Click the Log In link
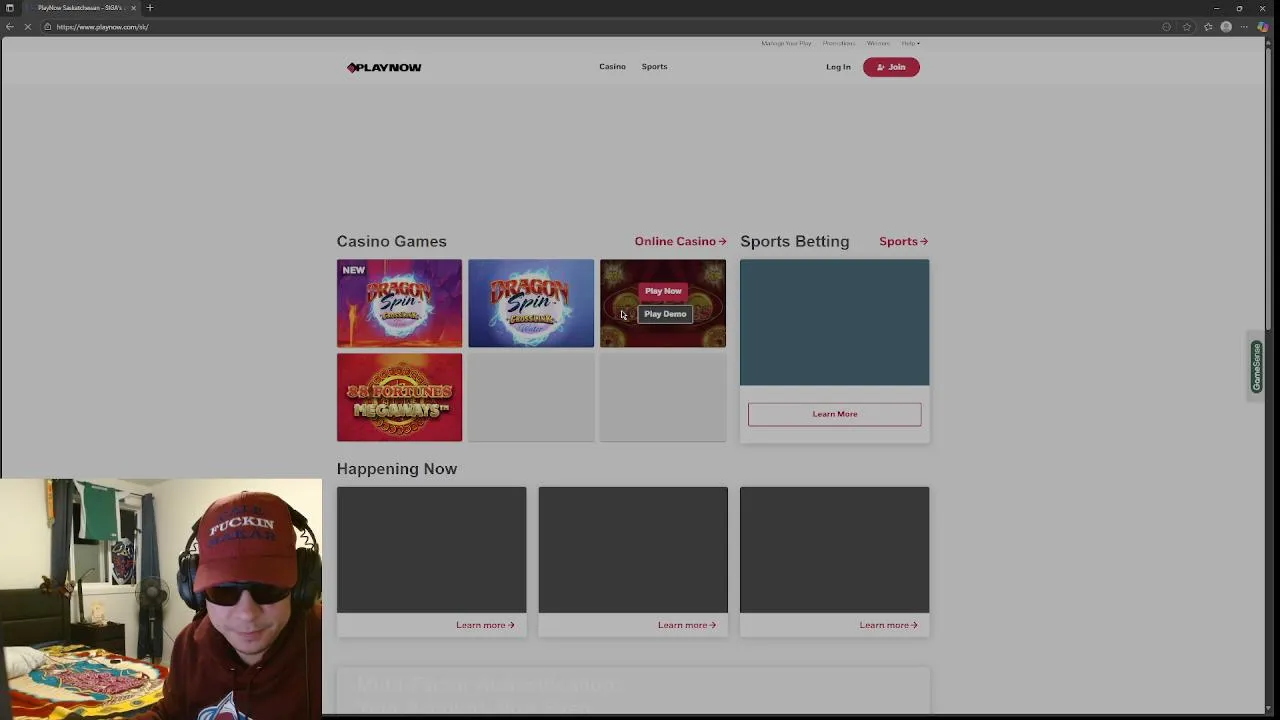Screen dimensions: 1280x720 838,67
